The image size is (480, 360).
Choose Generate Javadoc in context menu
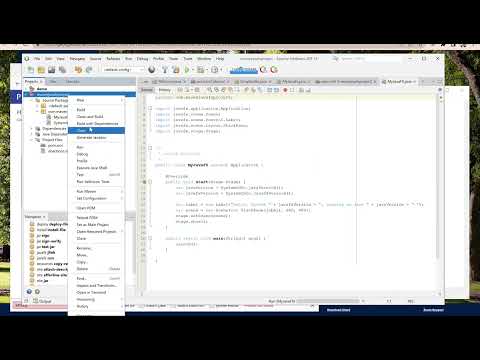(96, 137)
